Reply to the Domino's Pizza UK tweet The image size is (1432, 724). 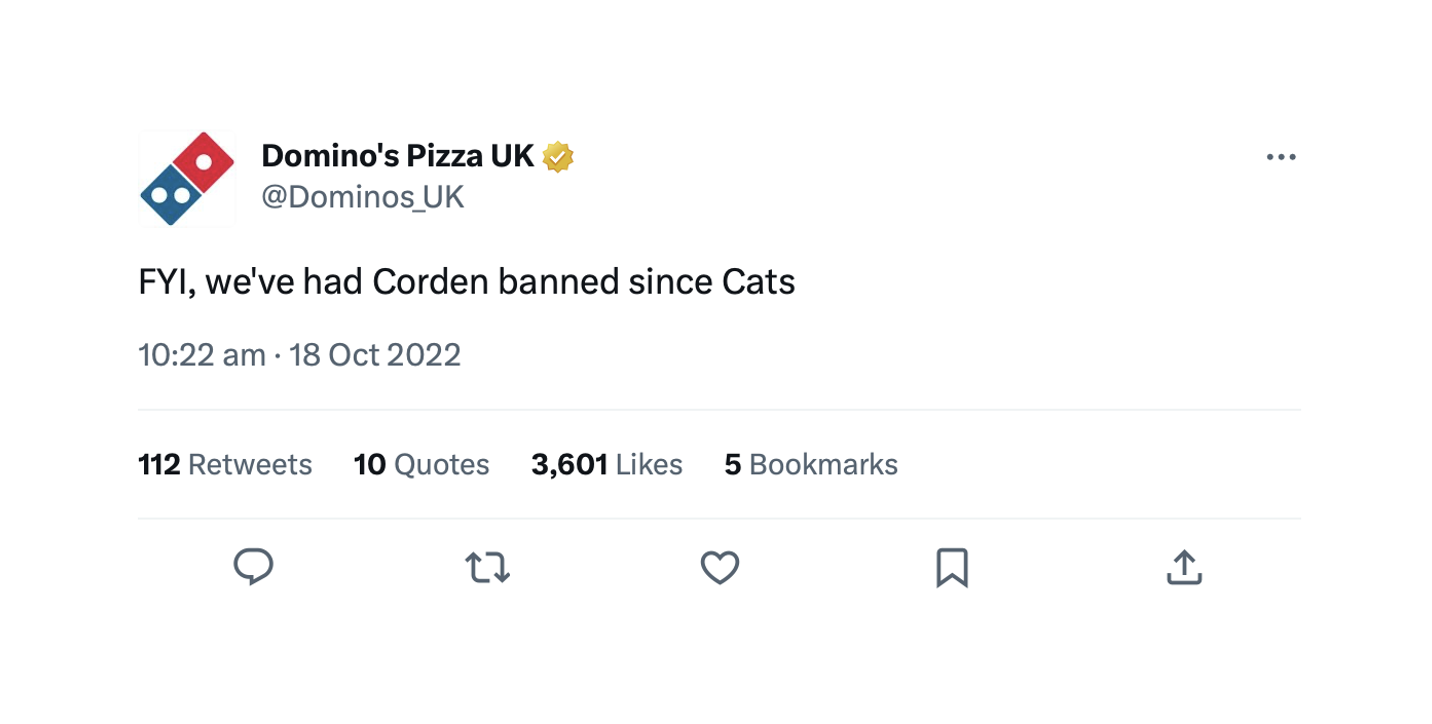coord(253,567)
